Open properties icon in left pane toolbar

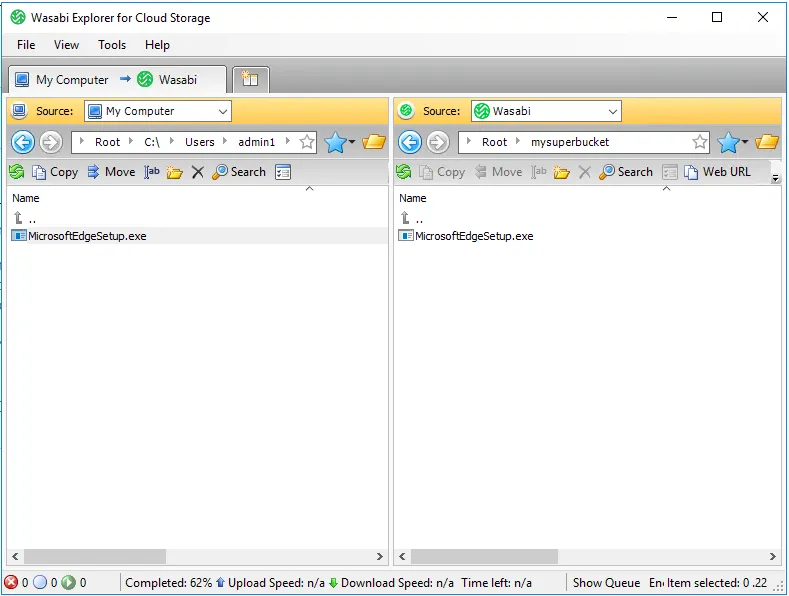(x=283, y=172)
